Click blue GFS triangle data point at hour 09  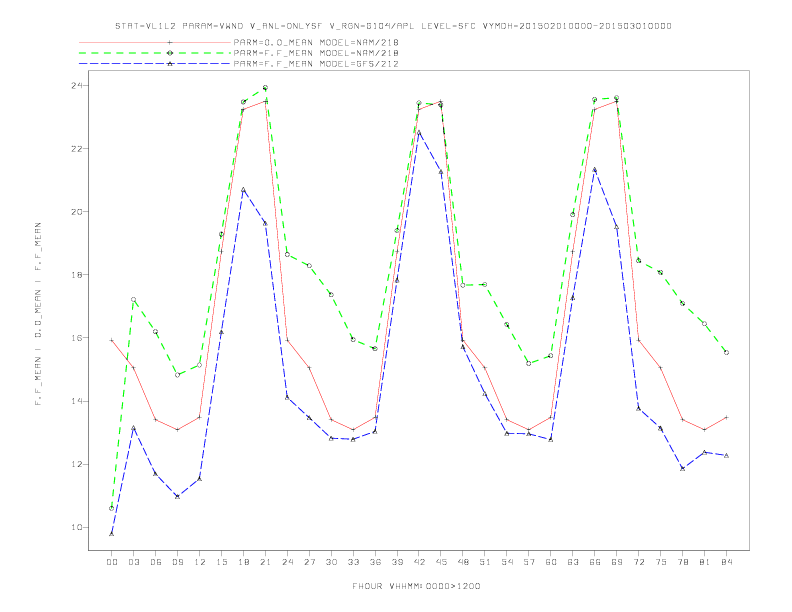(177, 497)
